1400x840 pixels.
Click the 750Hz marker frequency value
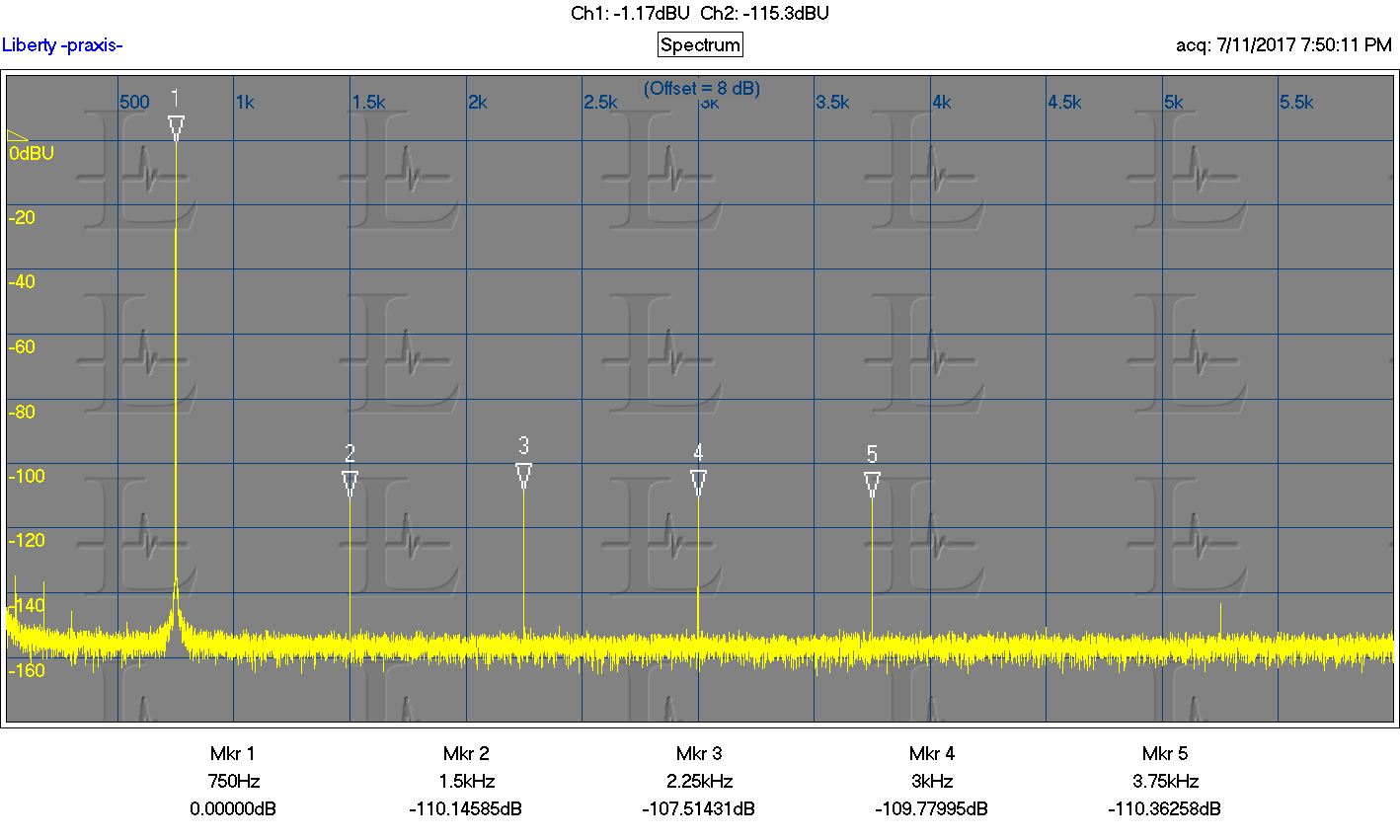coord(233,781)
